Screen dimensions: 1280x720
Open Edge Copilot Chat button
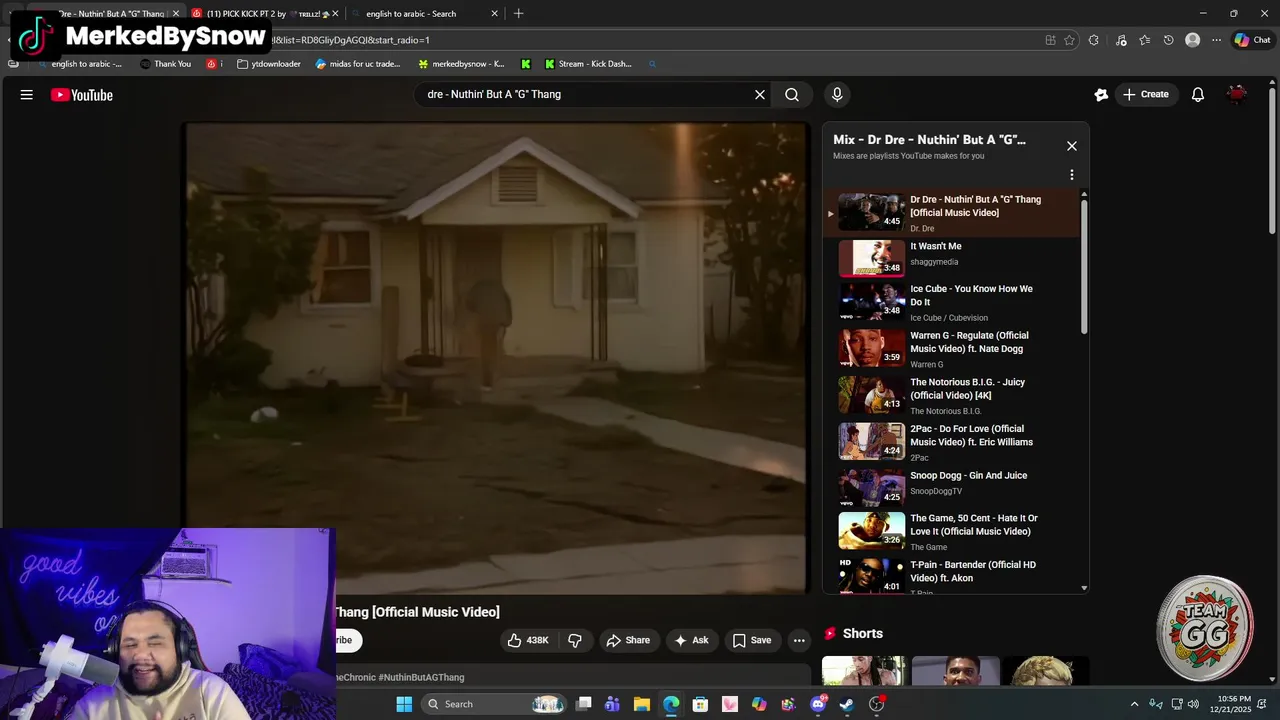point(1252,40)
